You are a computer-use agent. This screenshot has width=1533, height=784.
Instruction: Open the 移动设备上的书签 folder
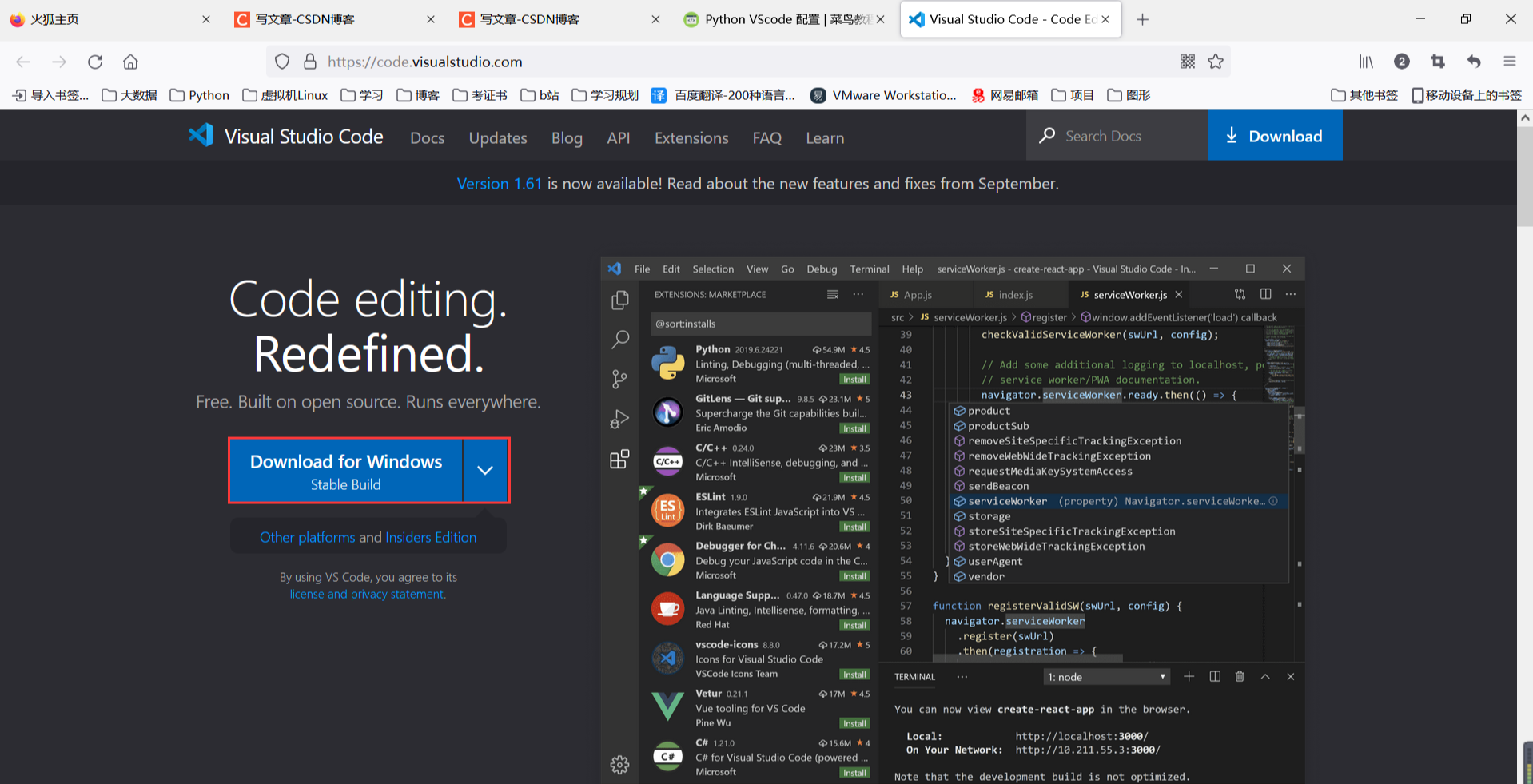coord(1467,95)
